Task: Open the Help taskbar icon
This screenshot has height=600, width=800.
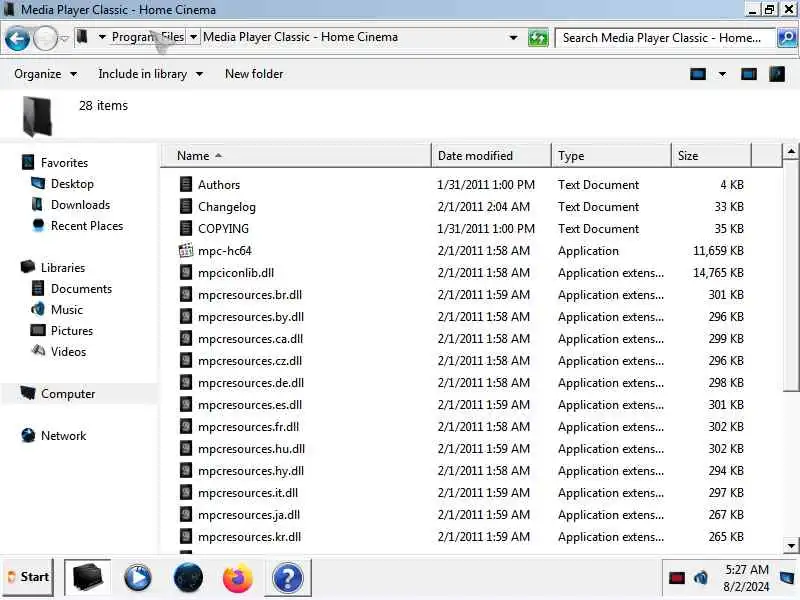Action: (x=288, y=578)
